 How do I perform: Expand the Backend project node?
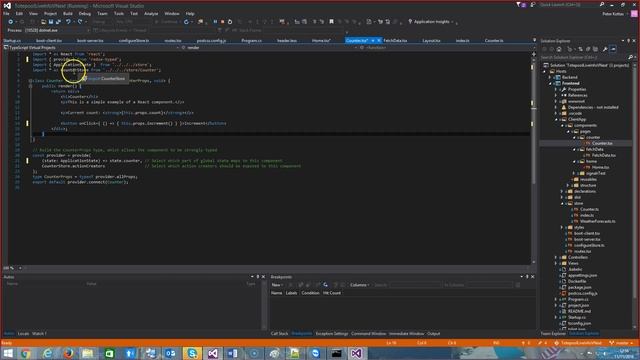pos(551,77)
